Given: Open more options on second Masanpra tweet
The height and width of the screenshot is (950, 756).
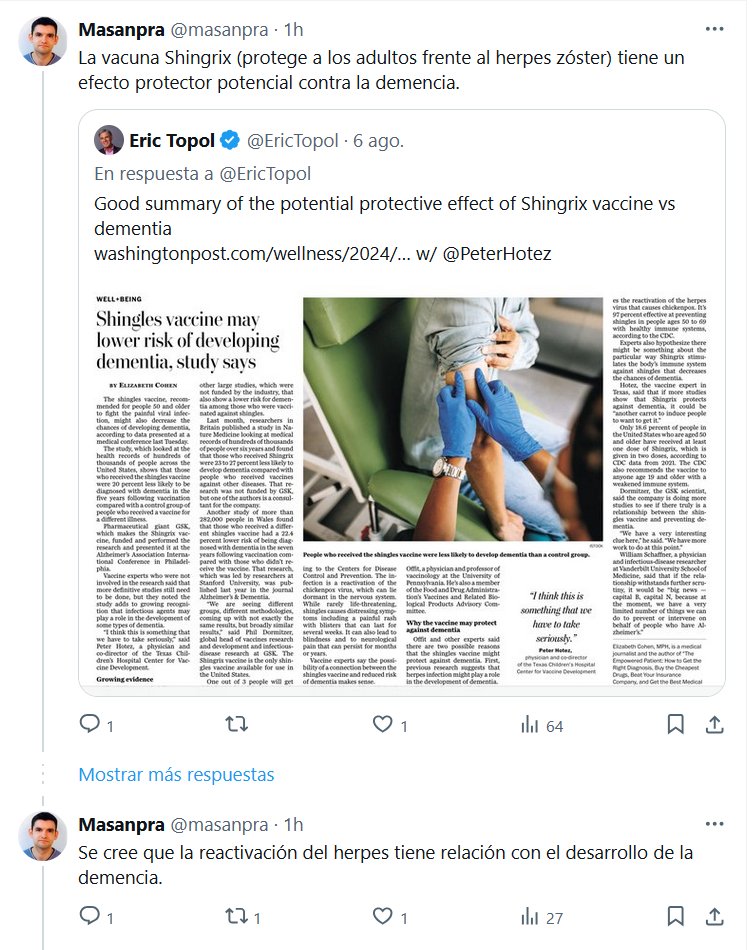Looking at the screenshot, I should (713, 825).
